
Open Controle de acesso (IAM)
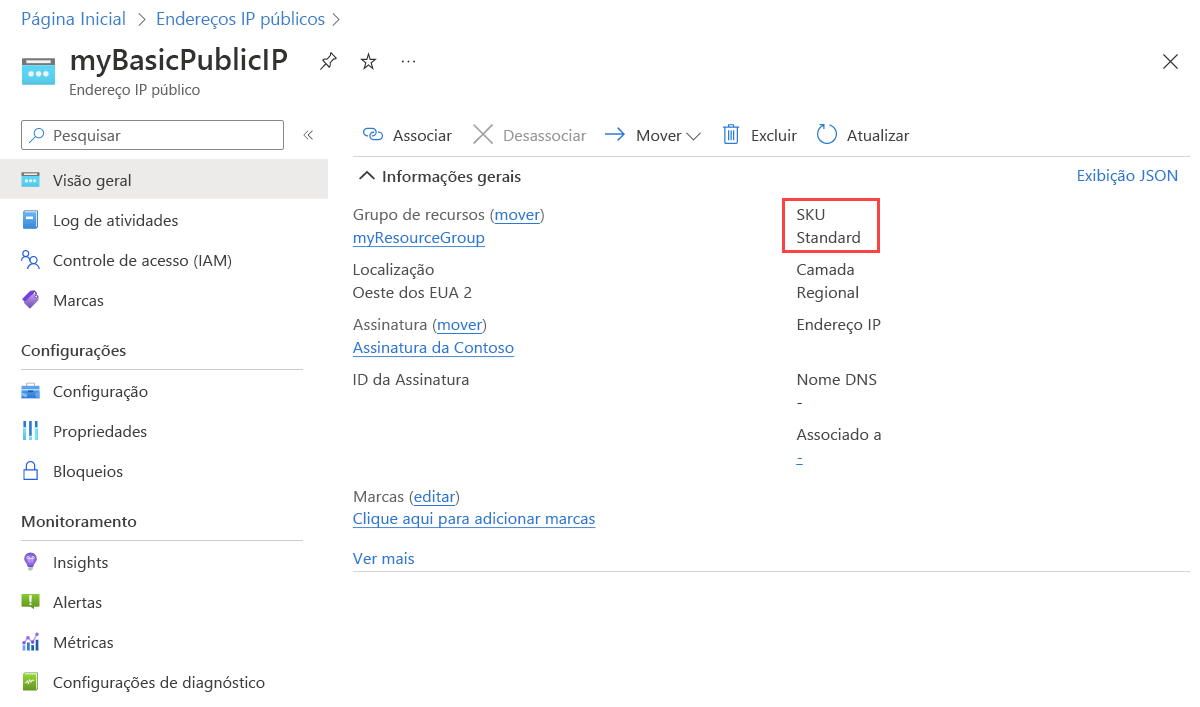pos(142,261)
